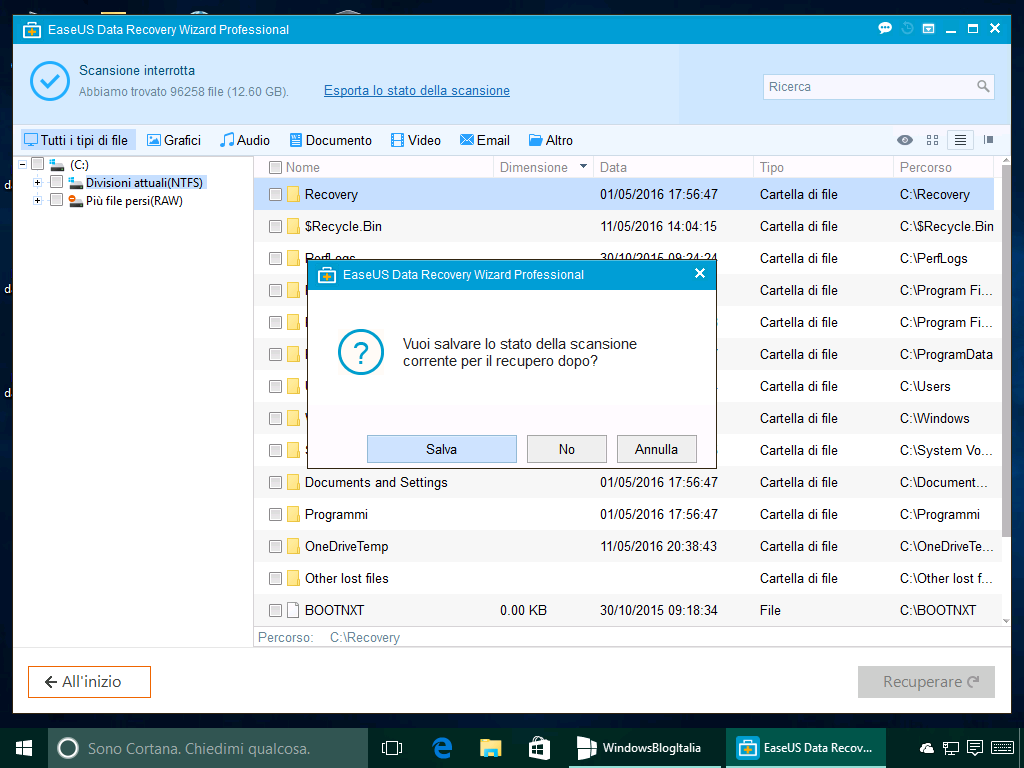Collapse the (C:) tree node
Image resolution: width=1024 pixels, height=768 pixels.
click(x=23, y=165)
